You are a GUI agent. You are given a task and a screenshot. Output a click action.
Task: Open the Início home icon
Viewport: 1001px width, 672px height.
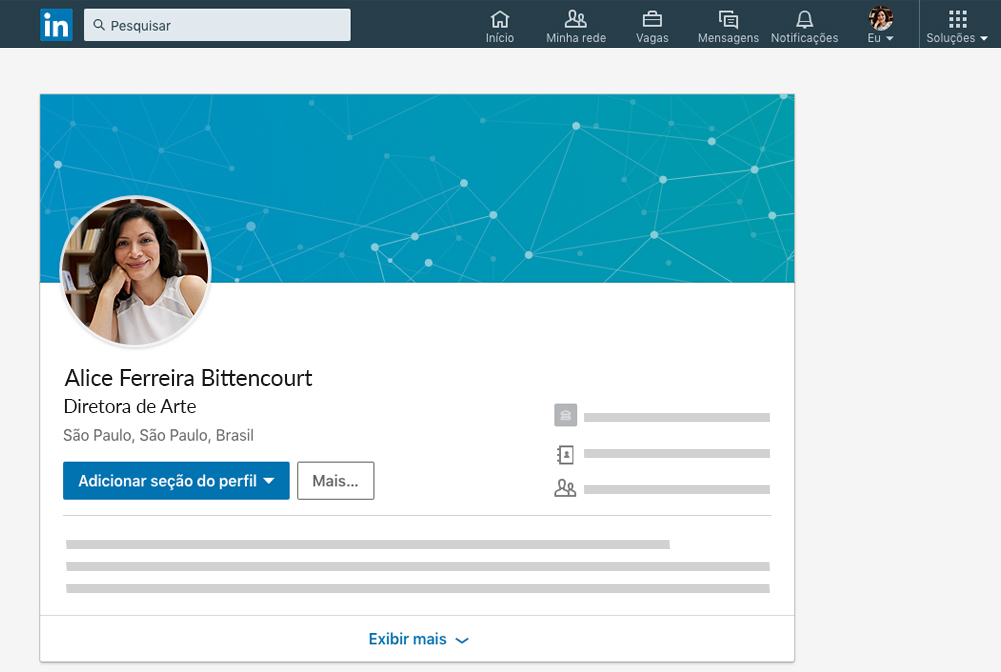coord(500,19)
